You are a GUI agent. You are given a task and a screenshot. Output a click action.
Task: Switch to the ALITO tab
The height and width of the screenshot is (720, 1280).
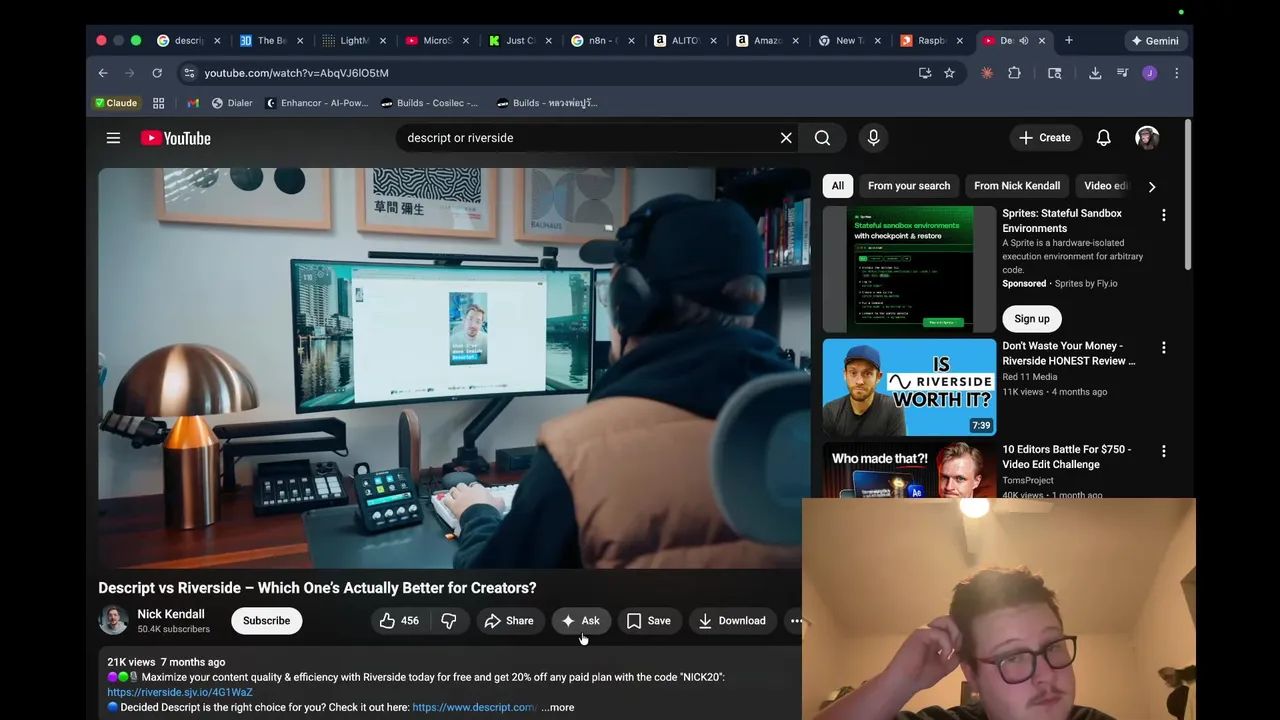(685, 41)
